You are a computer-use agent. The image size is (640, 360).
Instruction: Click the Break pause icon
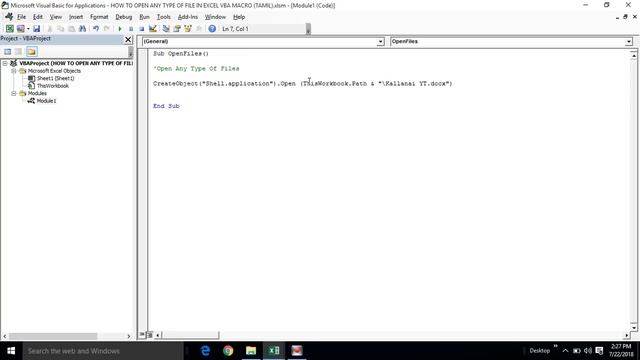(x=131, y=29)
